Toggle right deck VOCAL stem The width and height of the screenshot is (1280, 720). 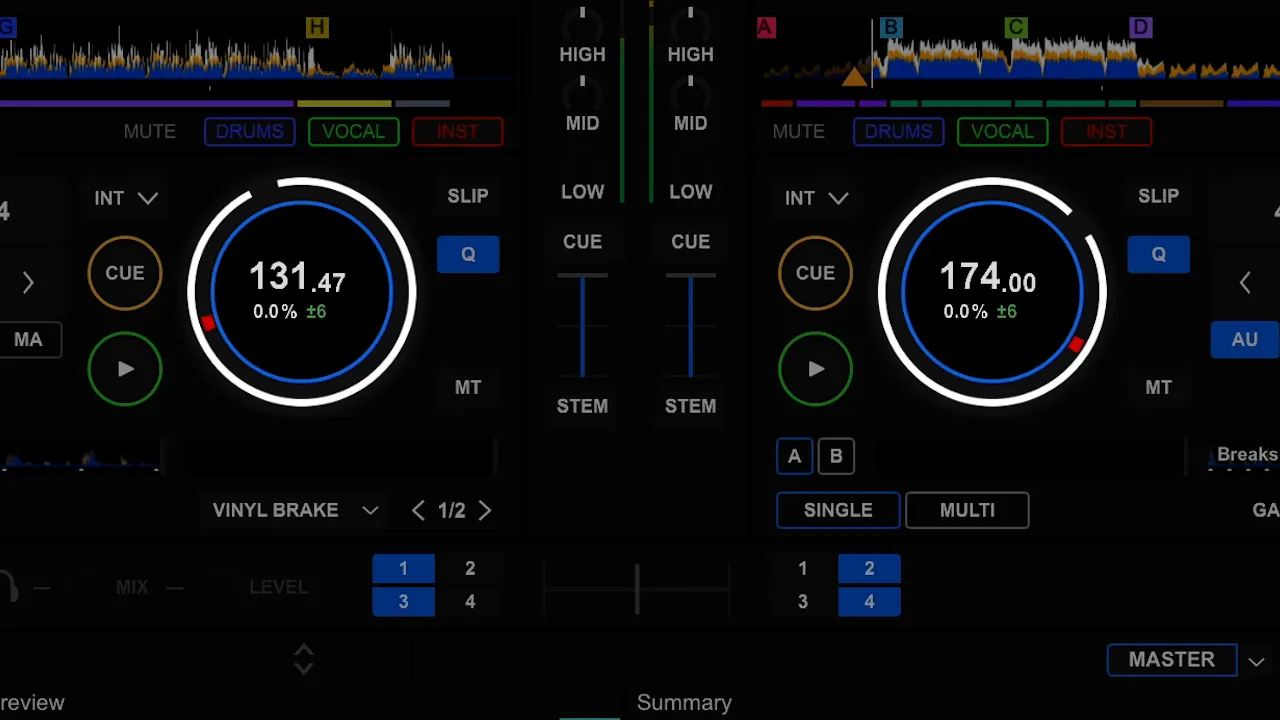pyautogui.click(x=1002, y=131)
